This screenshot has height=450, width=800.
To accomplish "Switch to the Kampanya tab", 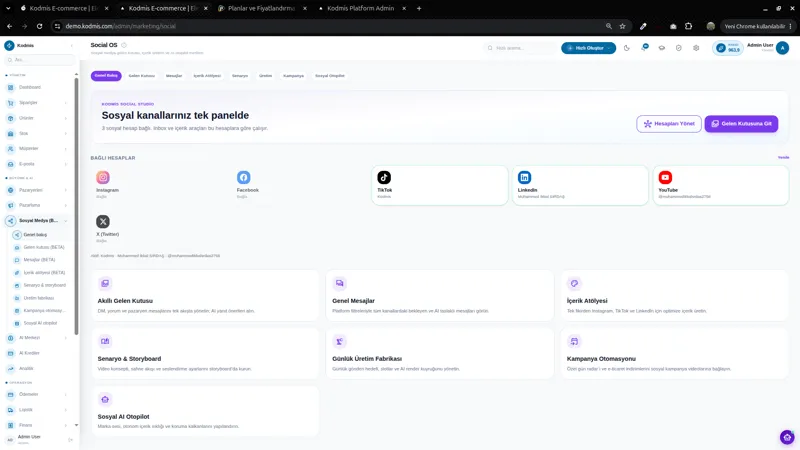I will (293, 76).
